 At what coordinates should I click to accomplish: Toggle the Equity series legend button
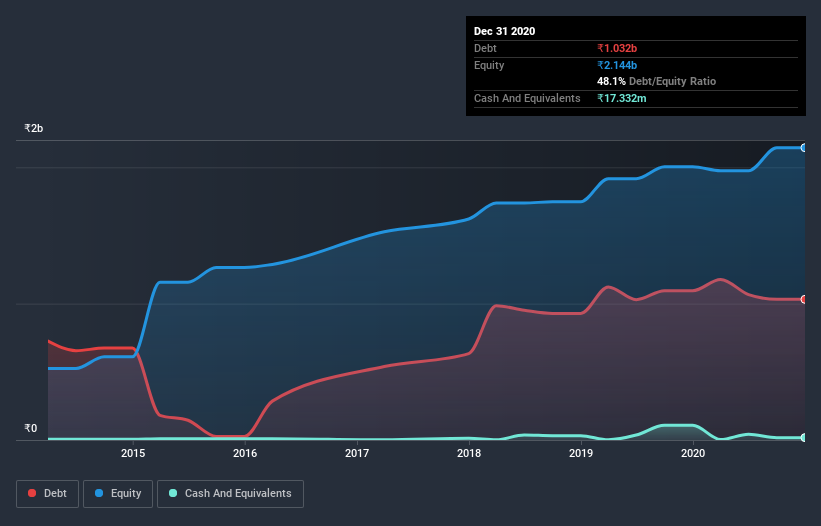click(x=118, y=494)
